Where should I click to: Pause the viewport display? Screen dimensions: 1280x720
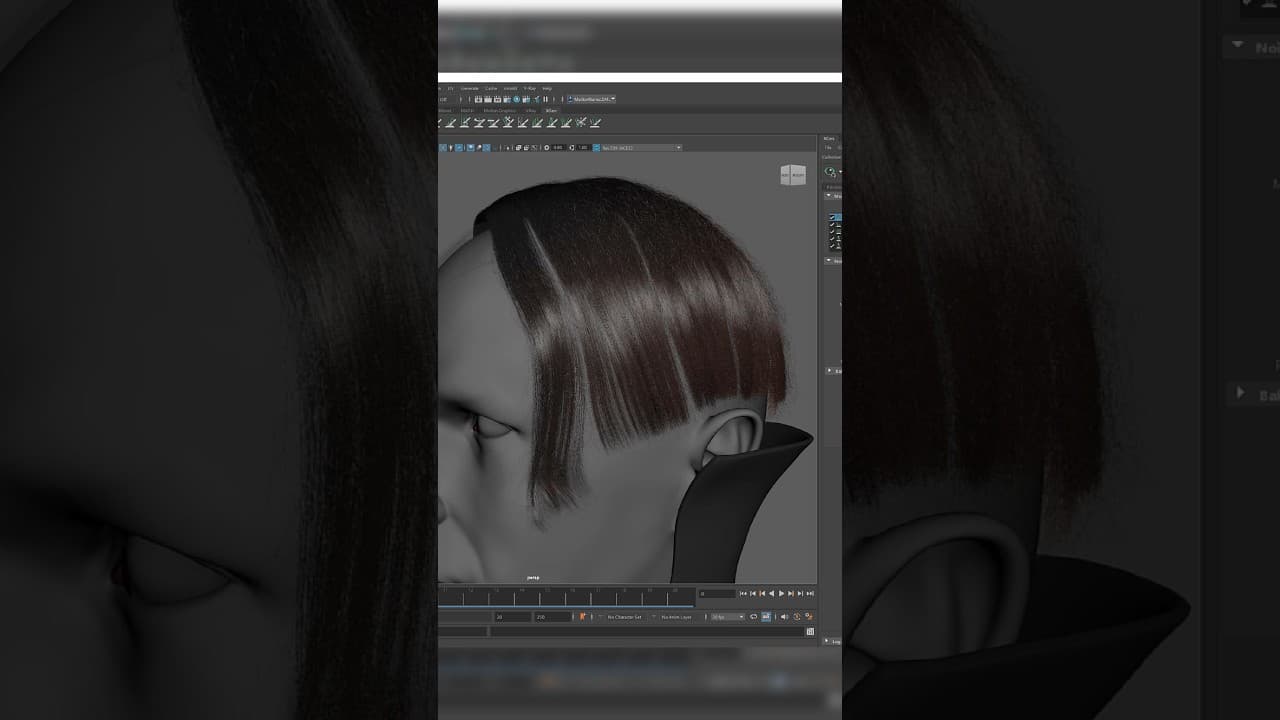(x=545, y=99)
